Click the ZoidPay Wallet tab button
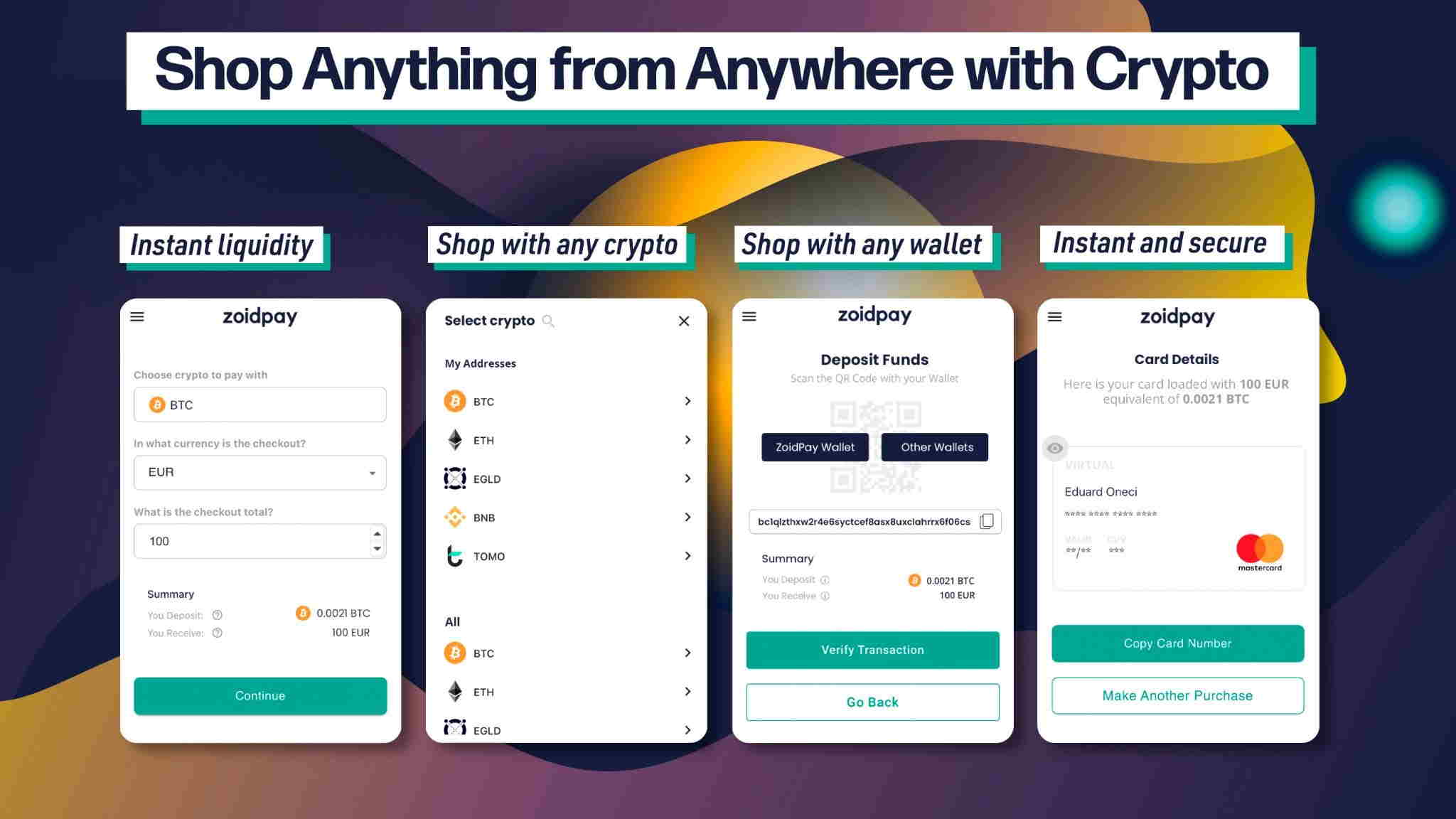 (815, 446)
